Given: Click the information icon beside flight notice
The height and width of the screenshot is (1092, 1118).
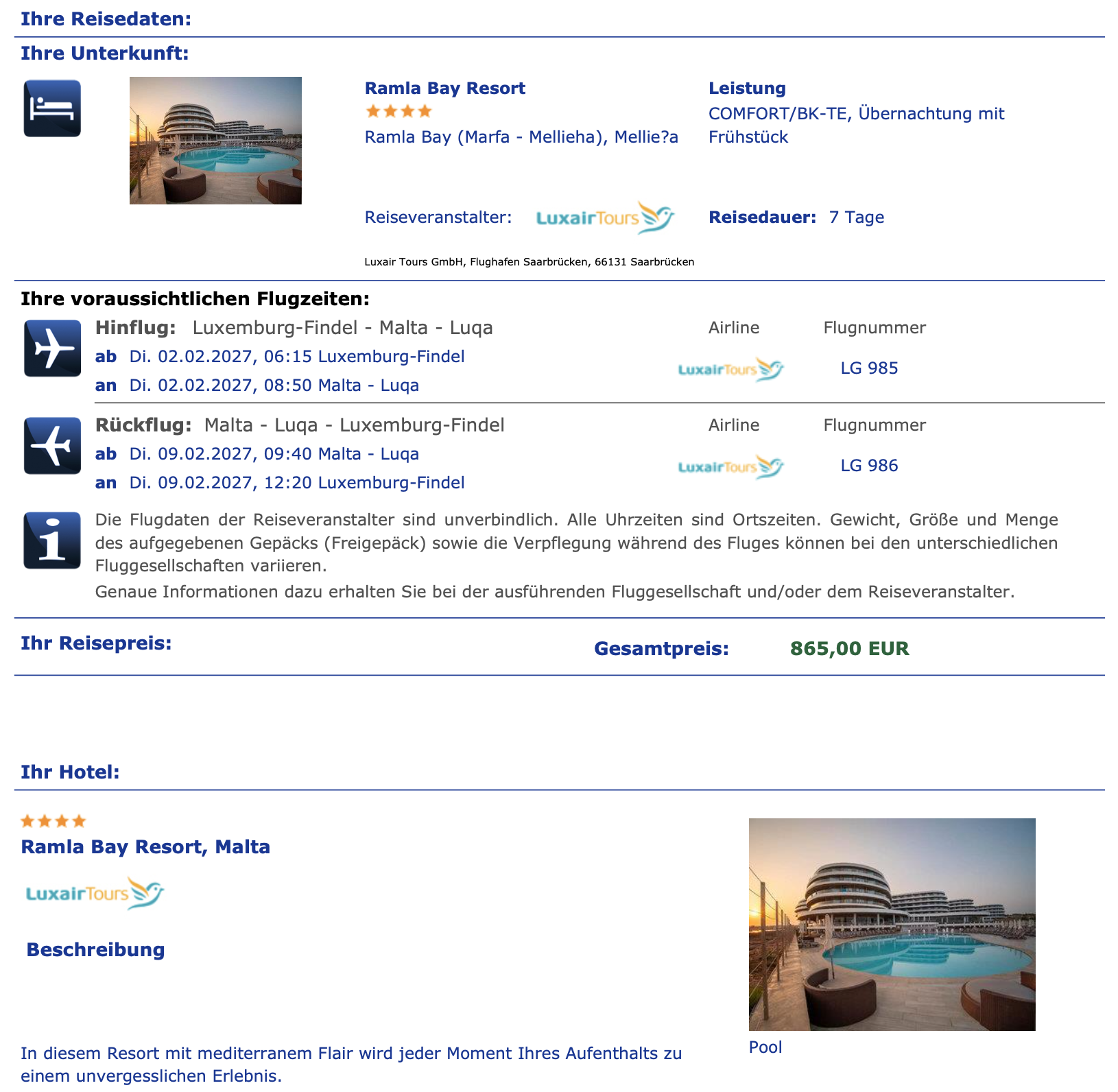Looking at the screenshot, I should [52, 541].
